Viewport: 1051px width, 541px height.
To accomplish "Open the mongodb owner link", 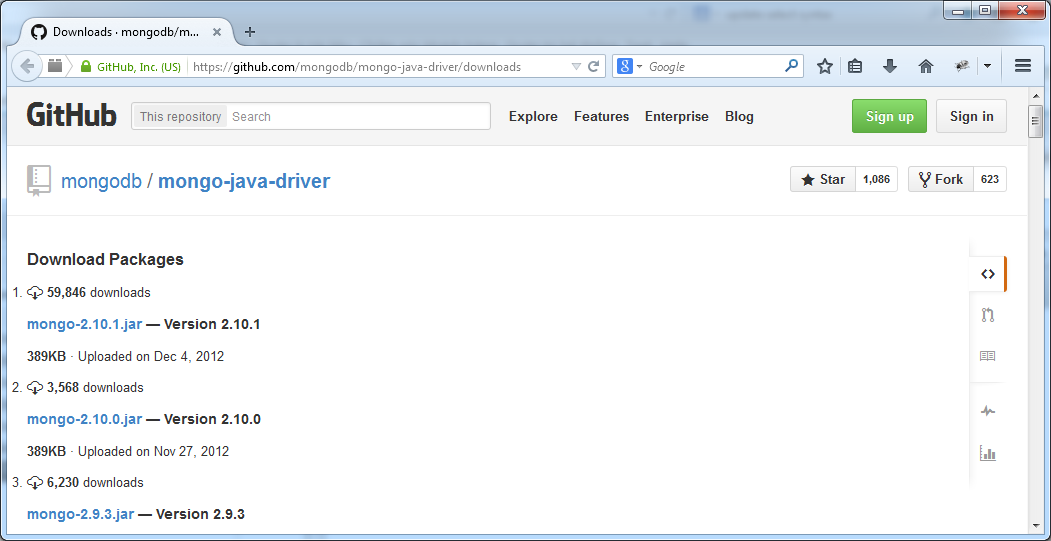I will point(101,181).
